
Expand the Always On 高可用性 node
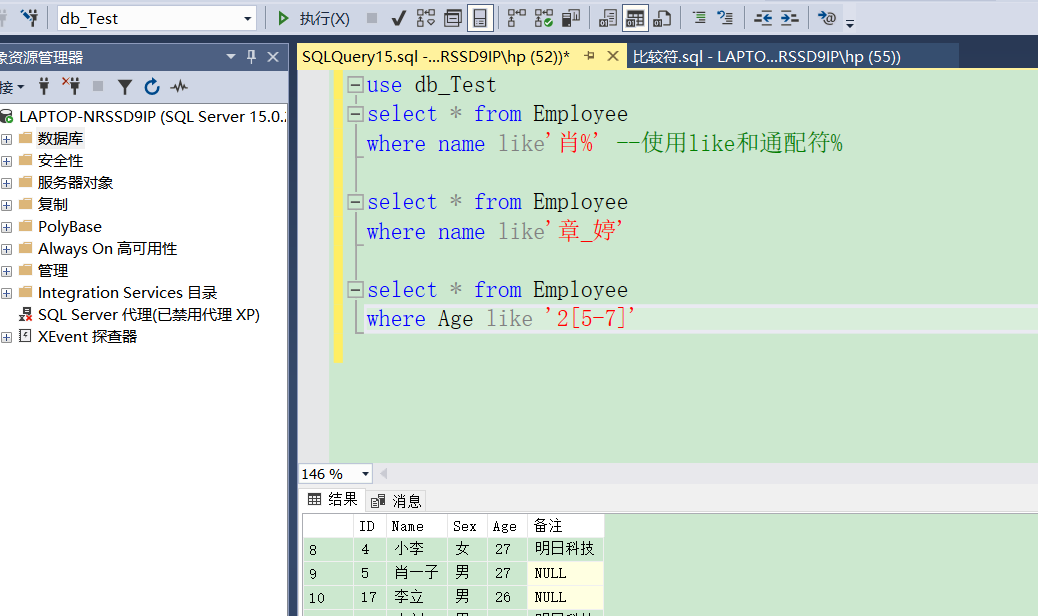(x=7, y=249)
